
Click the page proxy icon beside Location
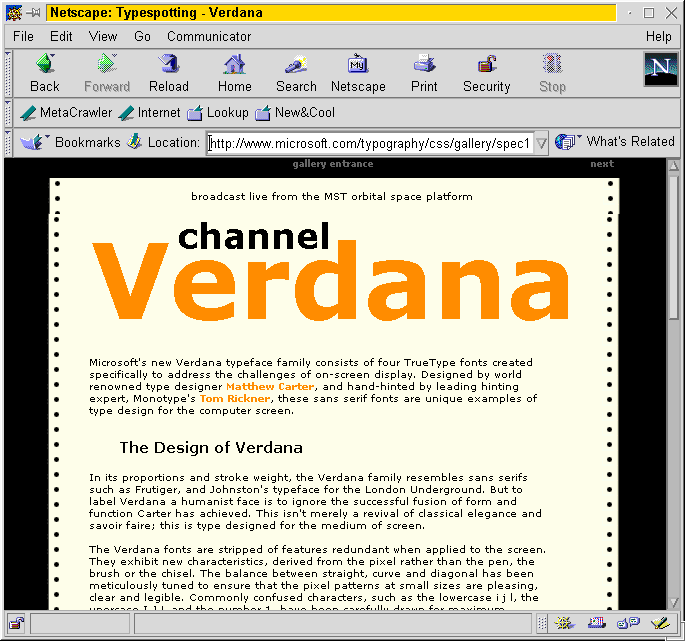[x=135, y=141]
